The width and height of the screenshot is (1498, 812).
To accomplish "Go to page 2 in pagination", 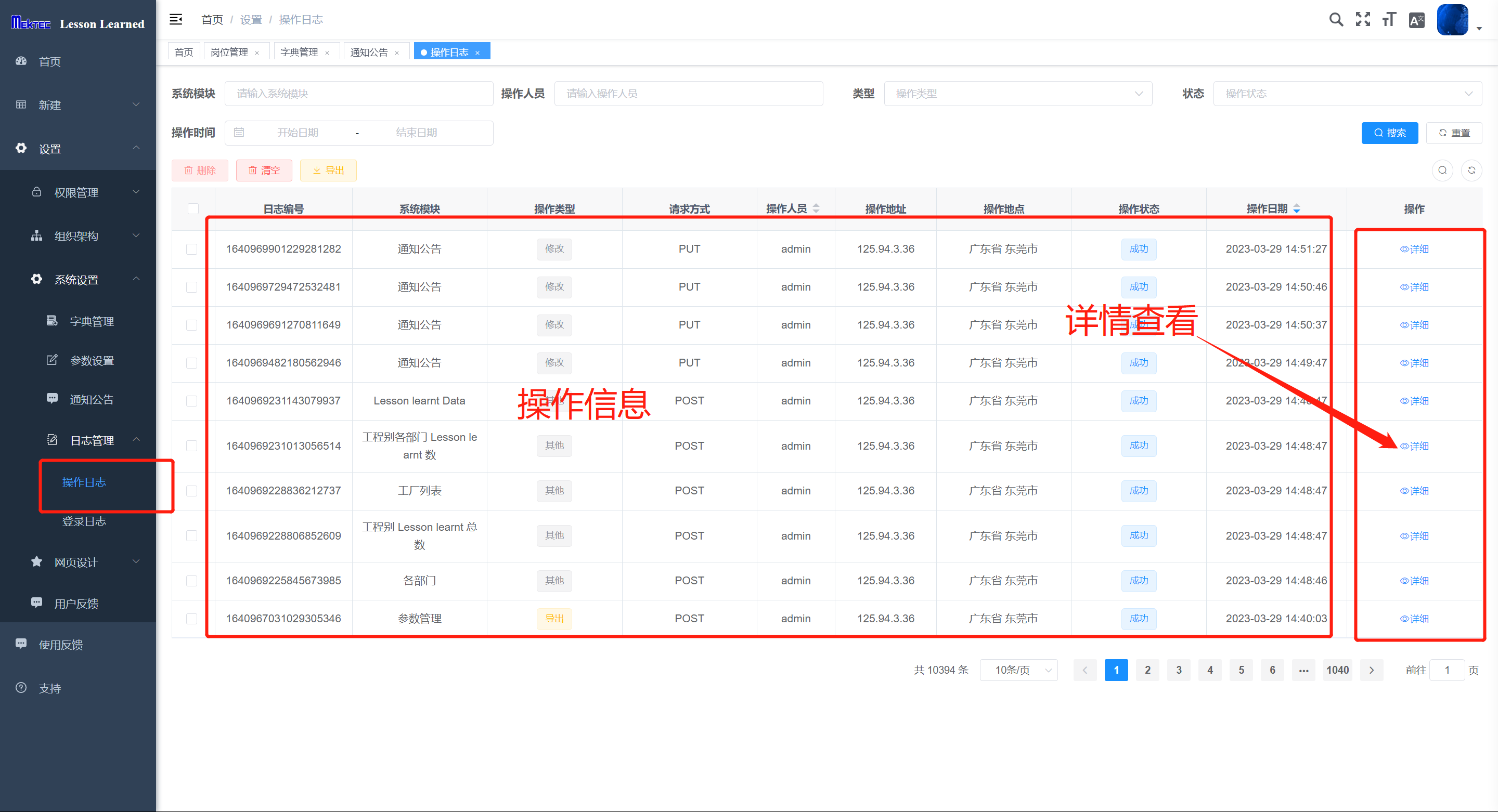I will click(x=1147, y=670).
